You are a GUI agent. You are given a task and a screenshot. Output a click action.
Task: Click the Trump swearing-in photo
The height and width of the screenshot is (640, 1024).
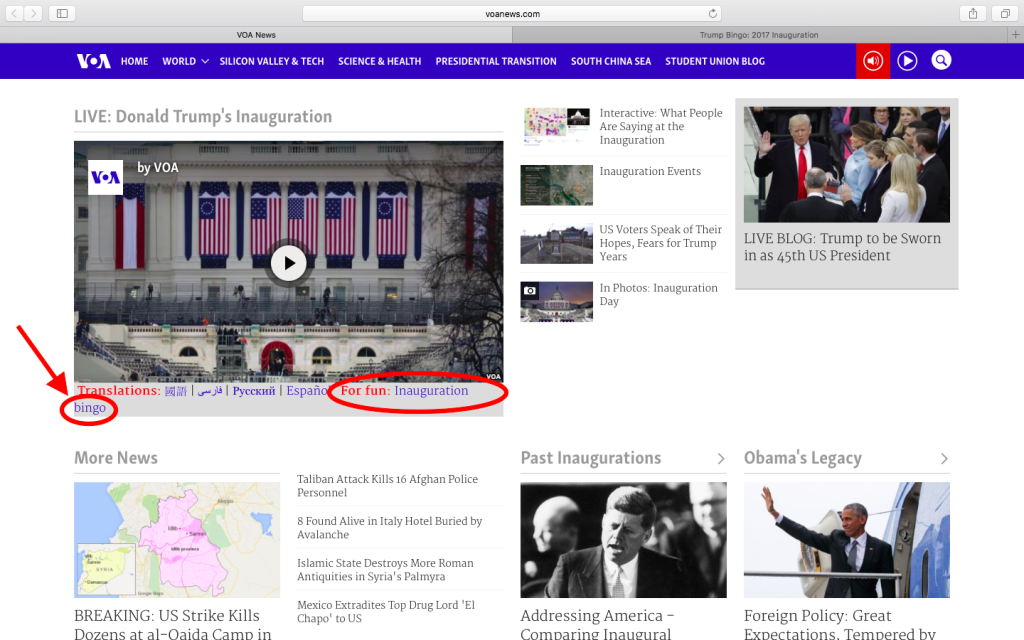click(x=846, y=165)
